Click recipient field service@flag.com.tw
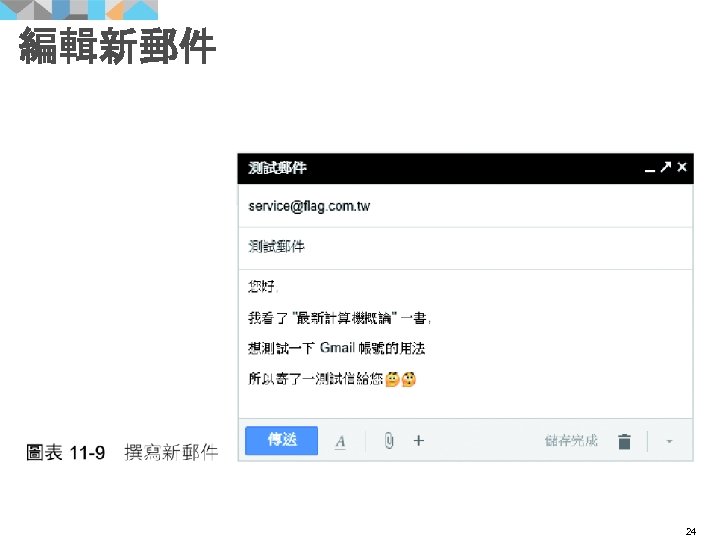The image size is (720, 540). coord(465,206)
